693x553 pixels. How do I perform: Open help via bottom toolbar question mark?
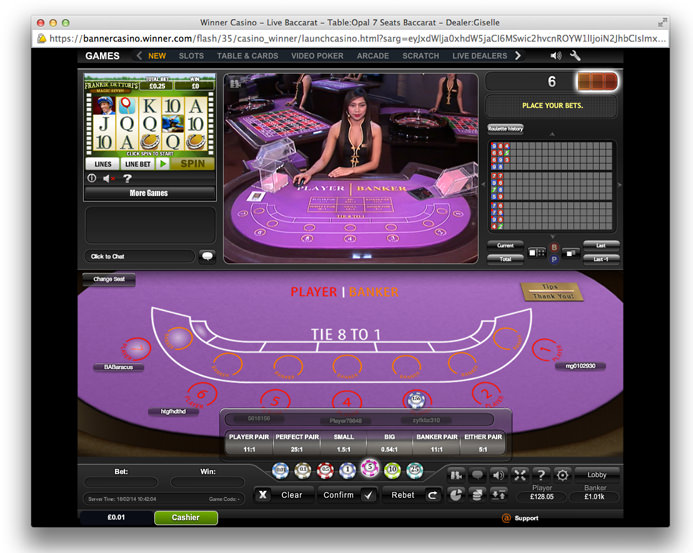541,475
